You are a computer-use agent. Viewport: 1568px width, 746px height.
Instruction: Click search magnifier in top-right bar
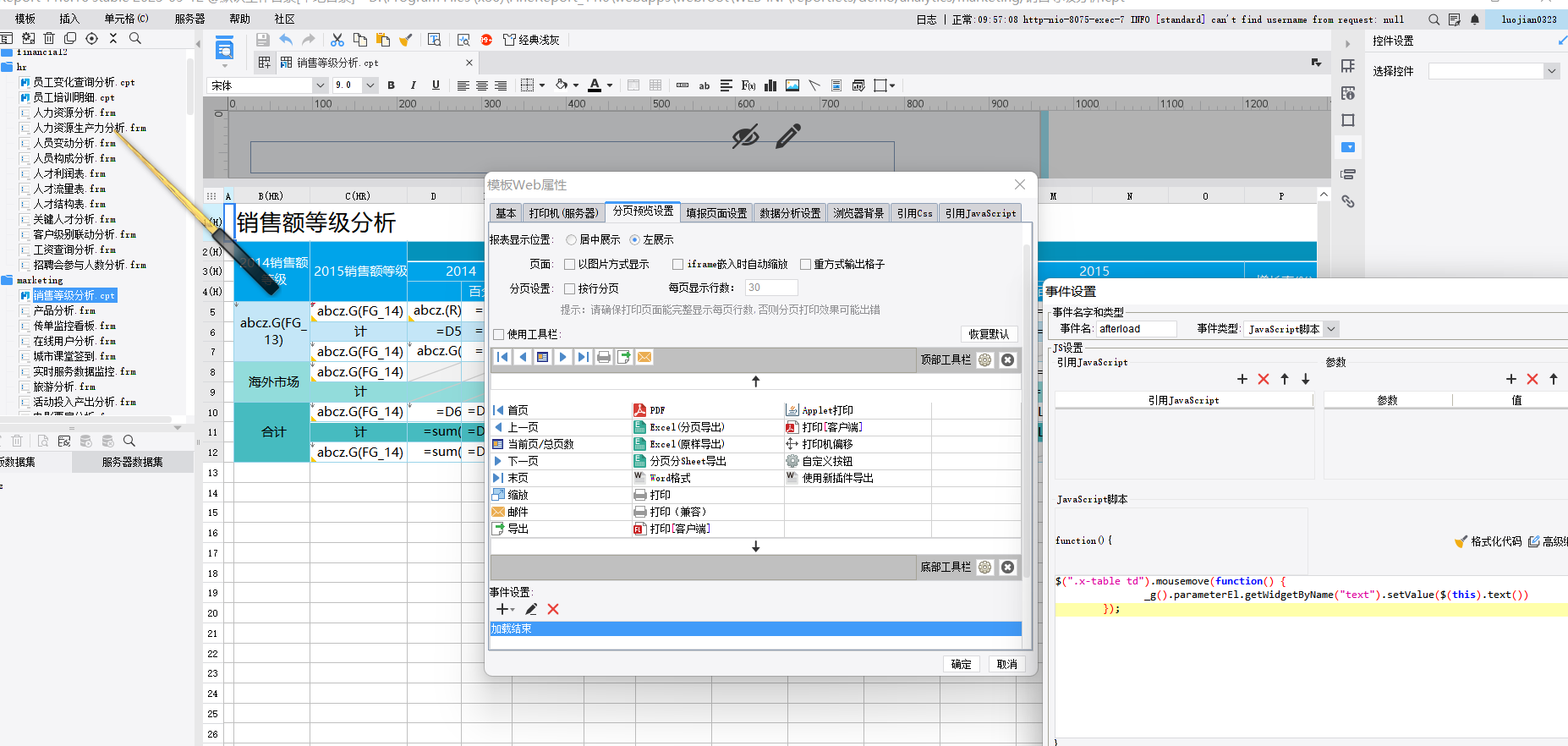(1434, 19)
